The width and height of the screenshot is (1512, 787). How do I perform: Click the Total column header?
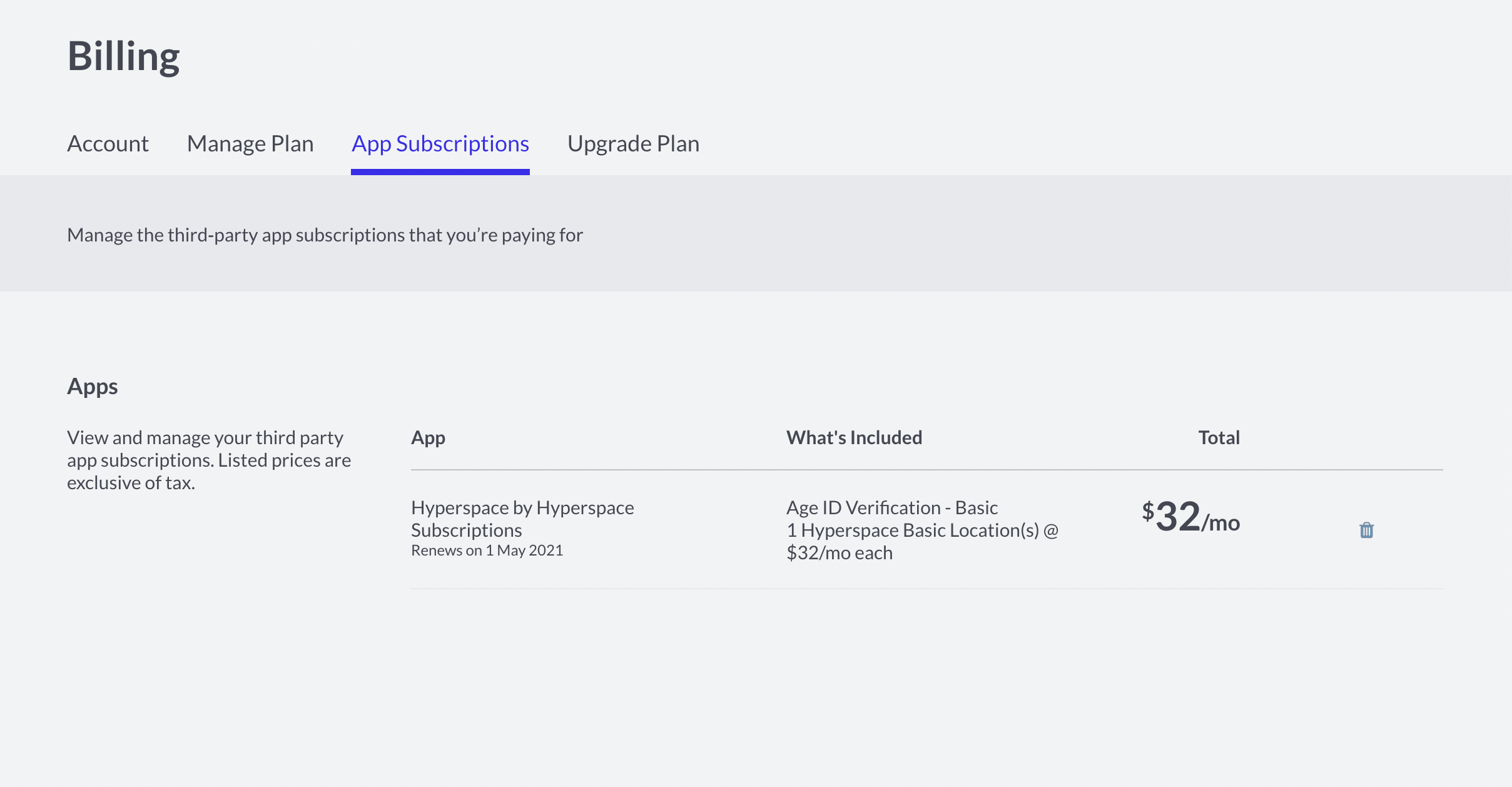click(1219, 438)
